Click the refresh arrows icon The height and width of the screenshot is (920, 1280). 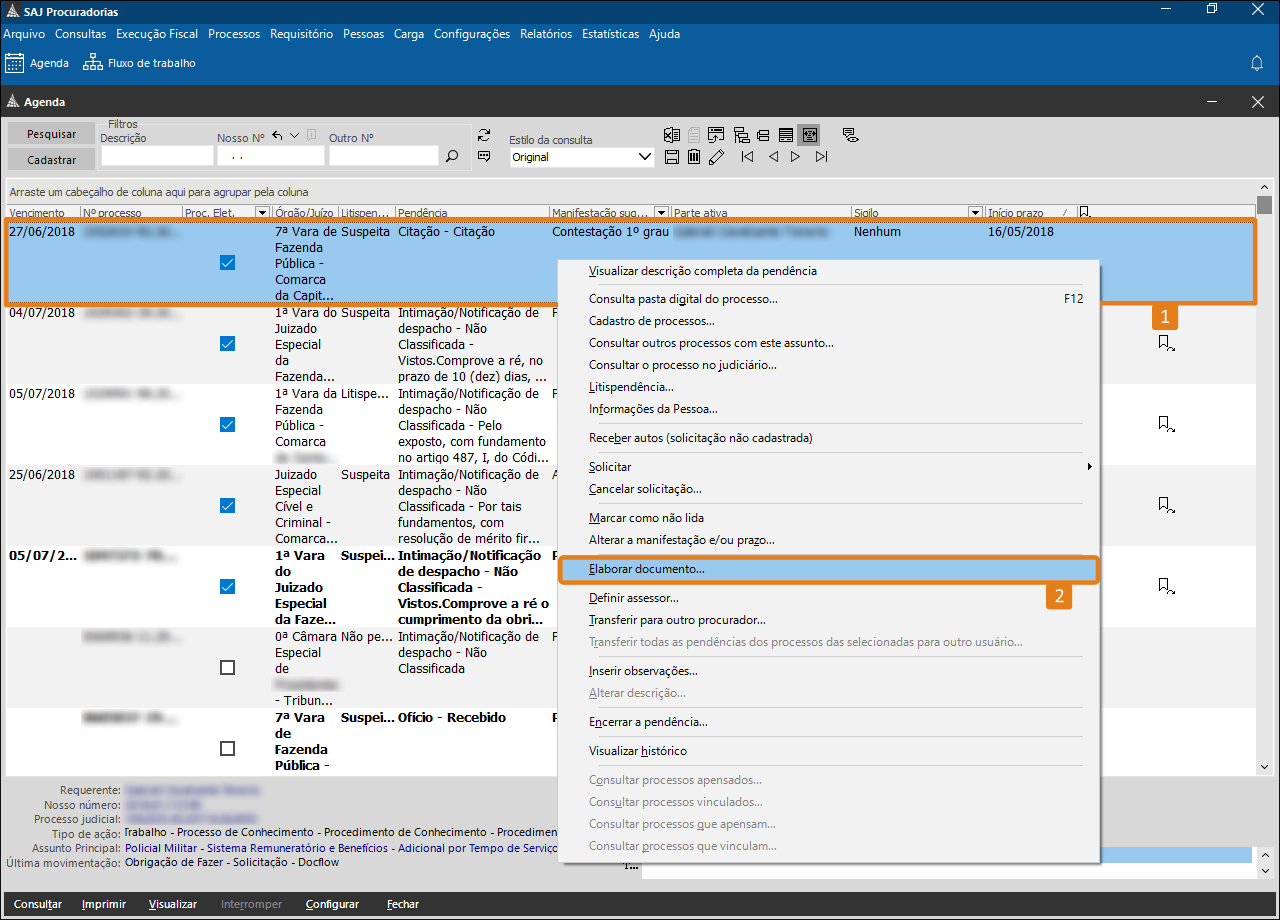click(484, 135)
